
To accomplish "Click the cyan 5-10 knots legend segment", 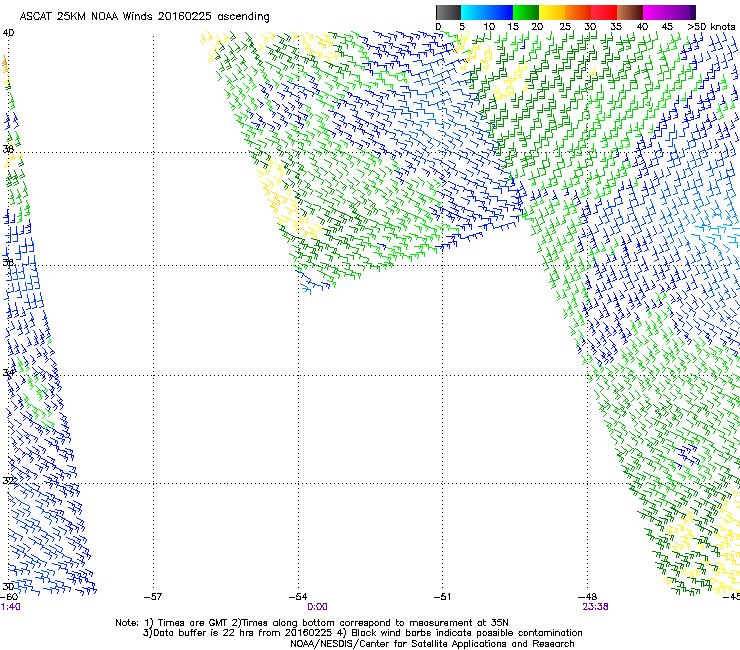I will point(473,12).
